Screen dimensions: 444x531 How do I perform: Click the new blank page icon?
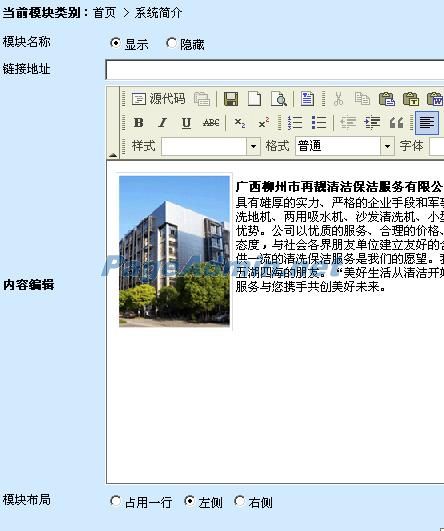click(254, 99)
